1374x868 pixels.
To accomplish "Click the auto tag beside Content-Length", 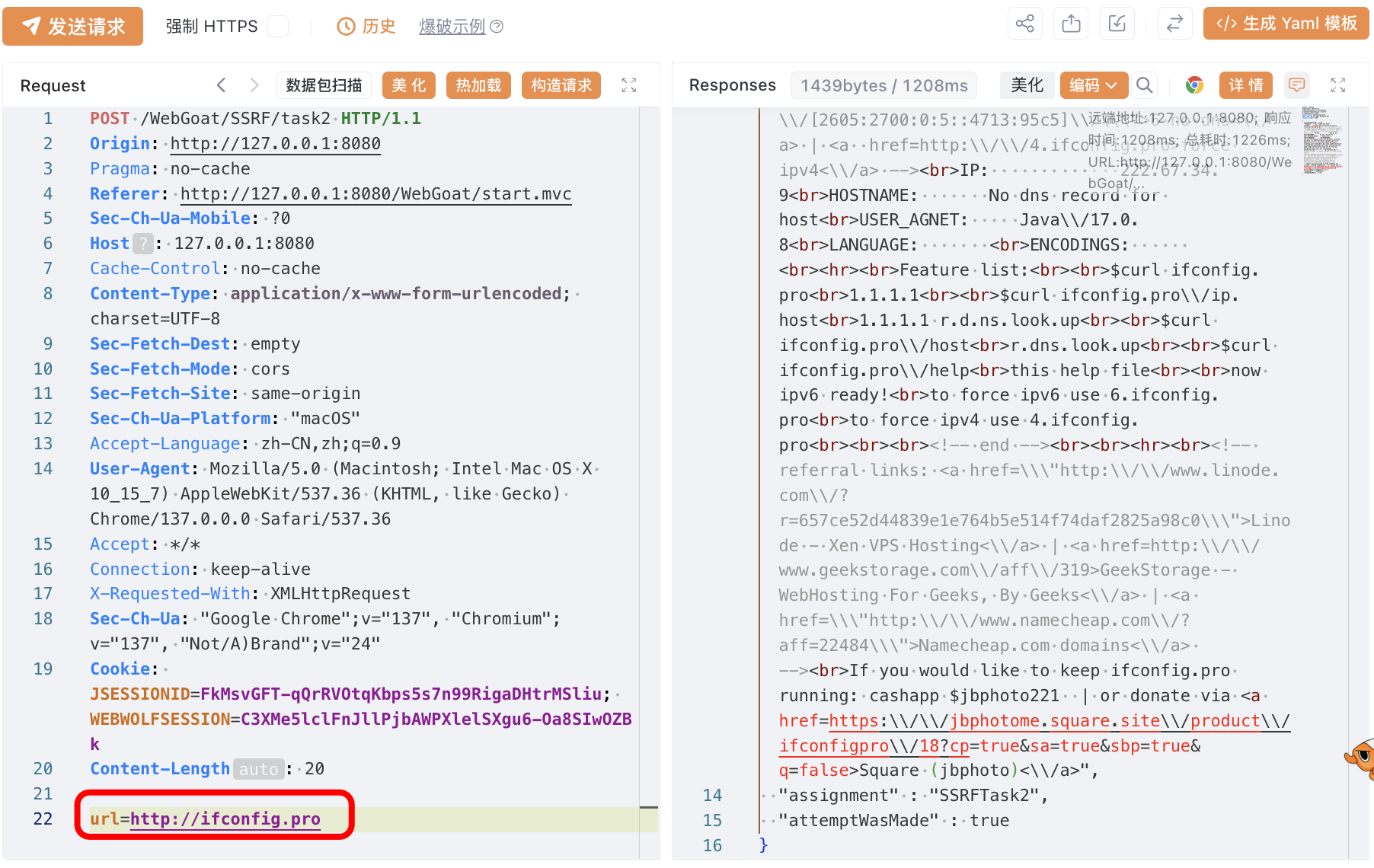I will click(259, 769).
